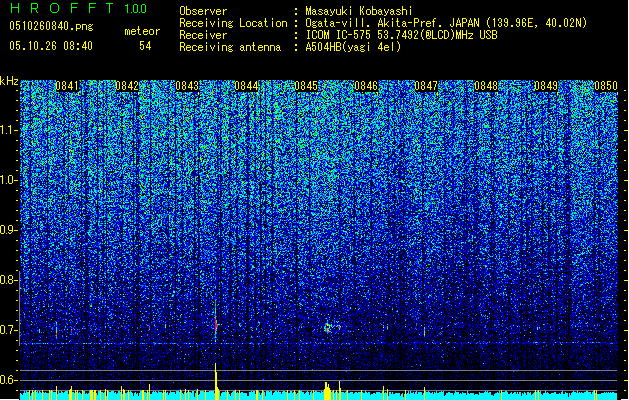The image size is (629, 400).
Task: Click the 1.0 kHz axis label
Action: pyautogui.click(x=9, y=180)
